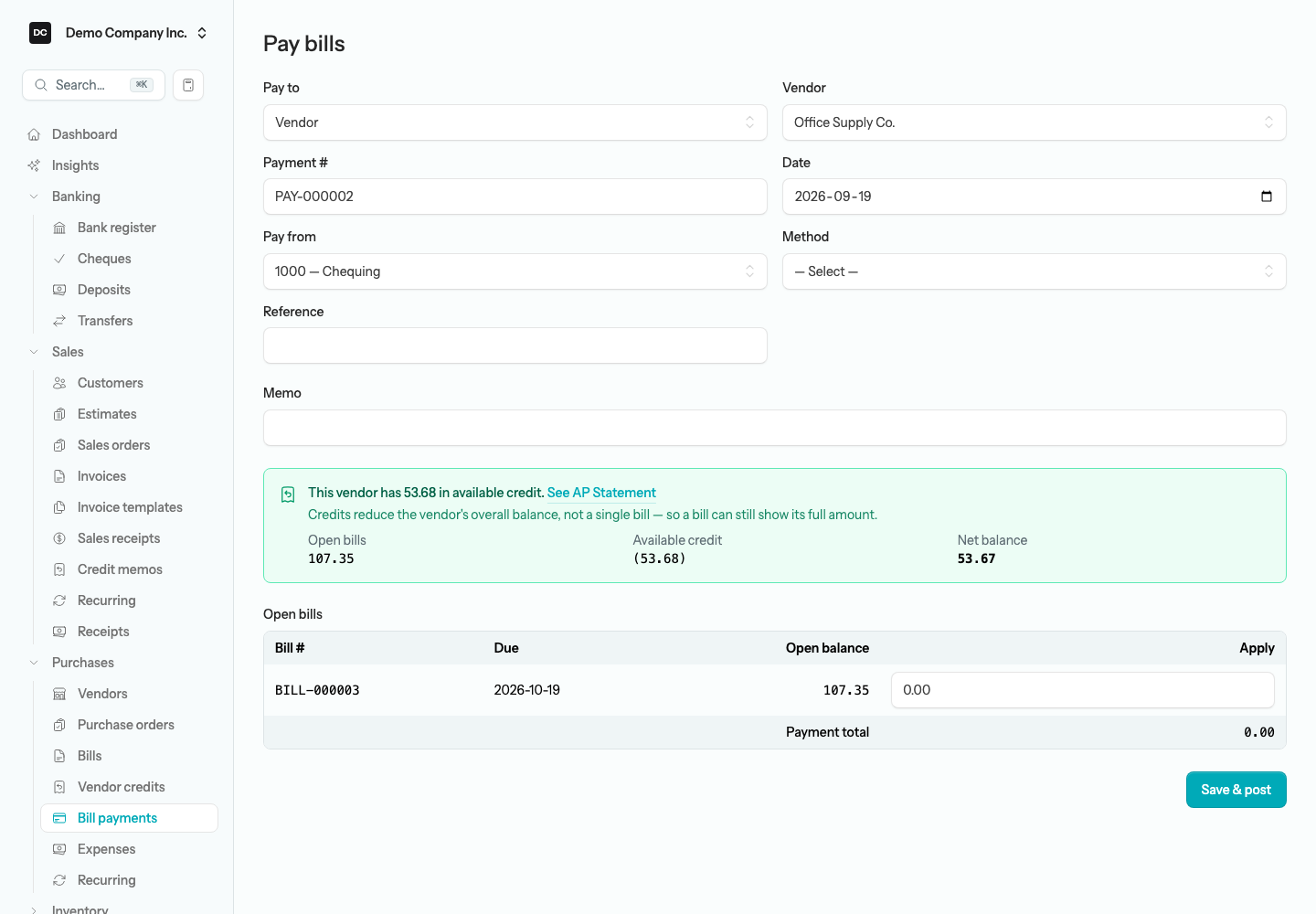Click the DC company logo
This screenshot has width=1316, height=914.
40,33
